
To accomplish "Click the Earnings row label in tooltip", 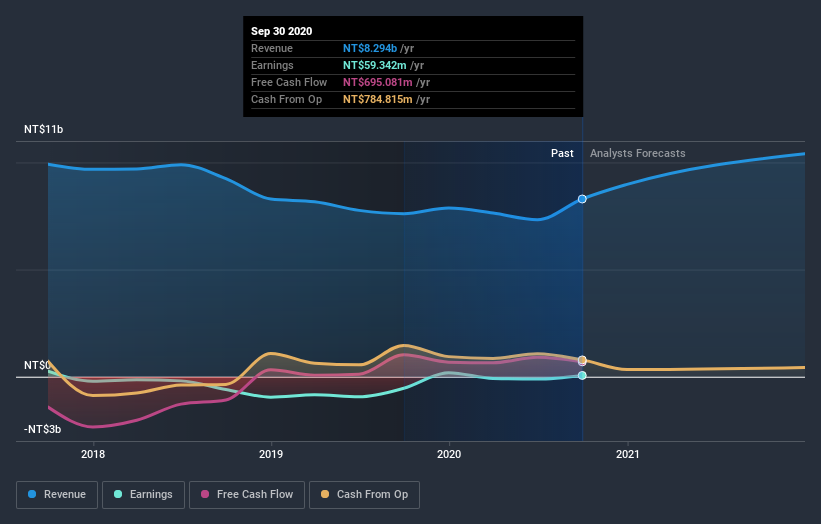I will [x=272, y=65].
